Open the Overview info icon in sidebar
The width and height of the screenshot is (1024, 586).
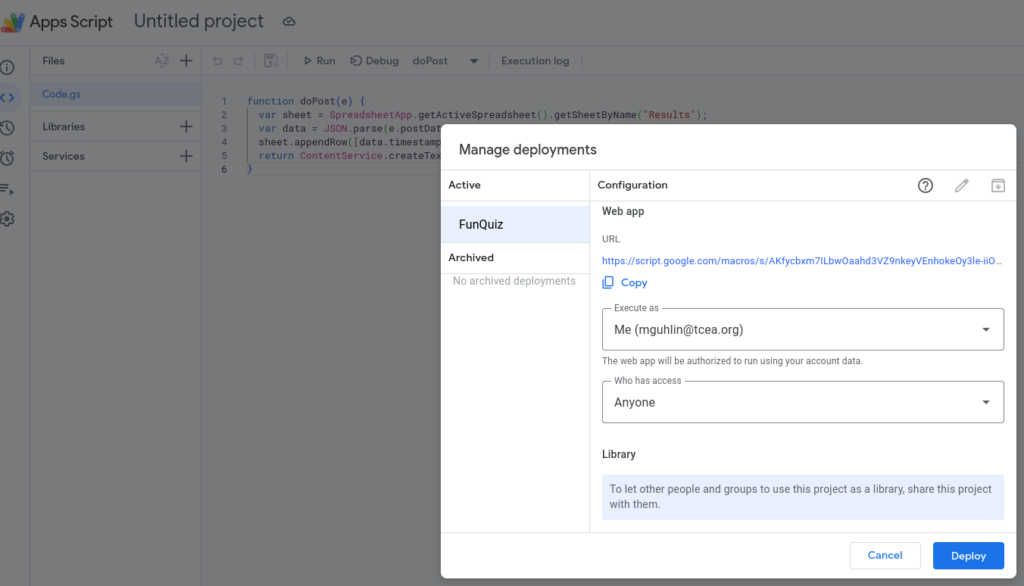pos(8,67)
